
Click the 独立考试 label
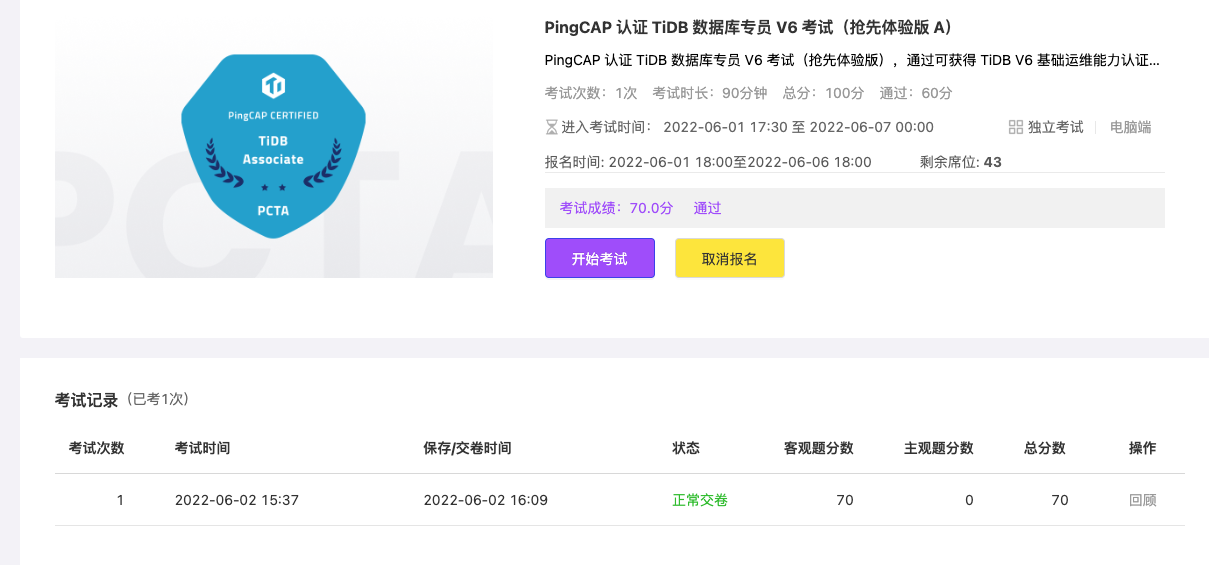pos(1056,127)
